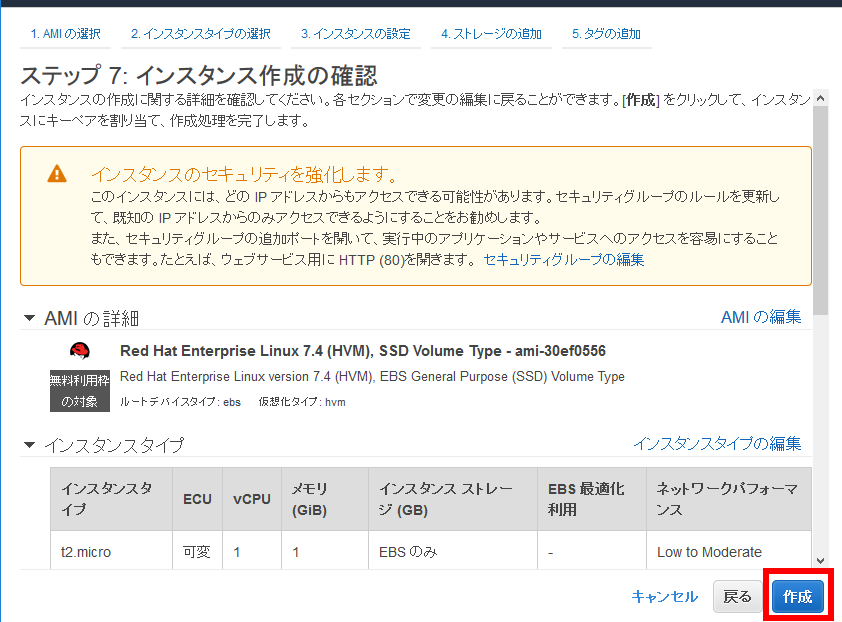842x622 pixels.
Task: Click the blue '作成' button
Action: tap(797, 596)
